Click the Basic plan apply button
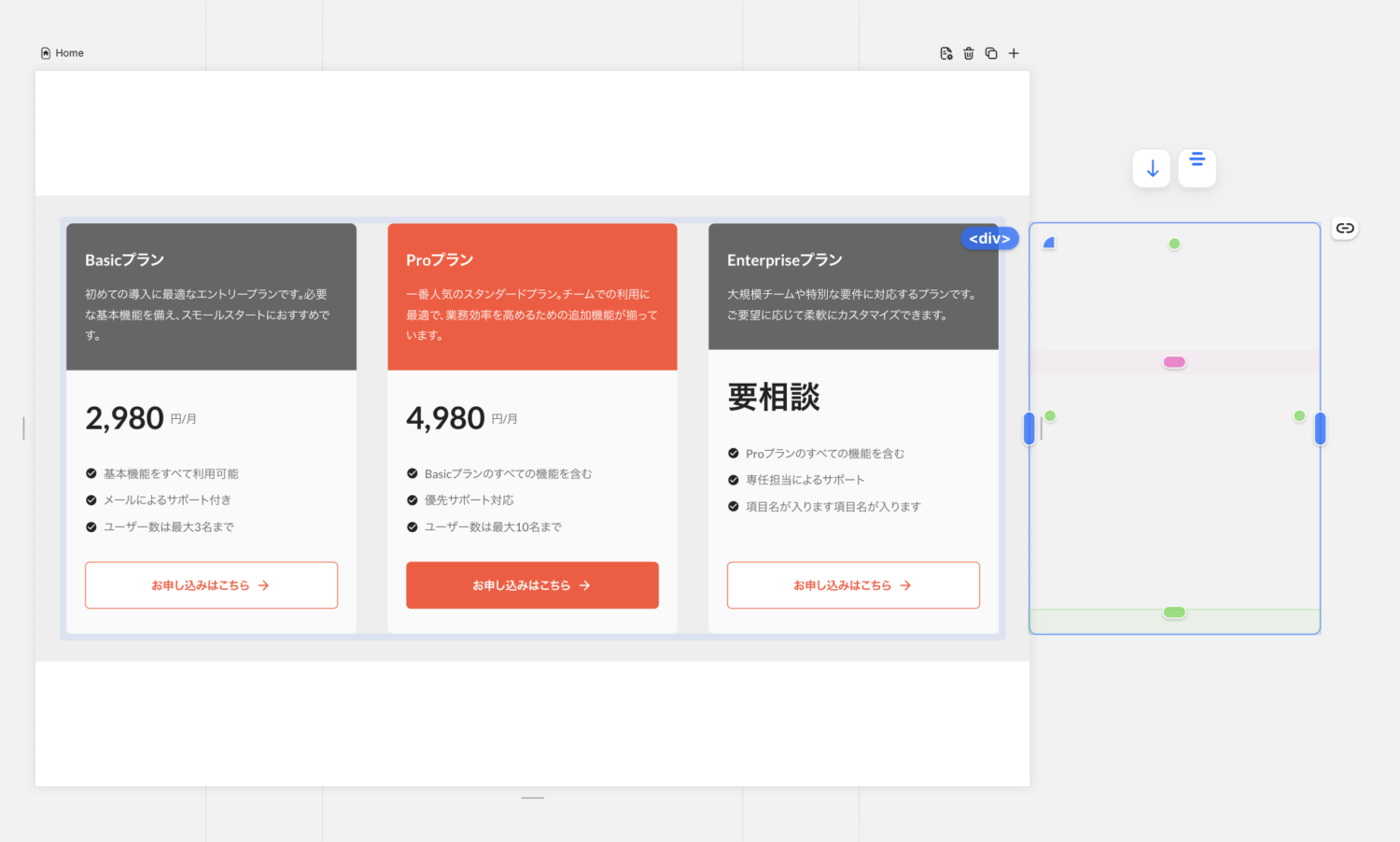 (211, 585)
